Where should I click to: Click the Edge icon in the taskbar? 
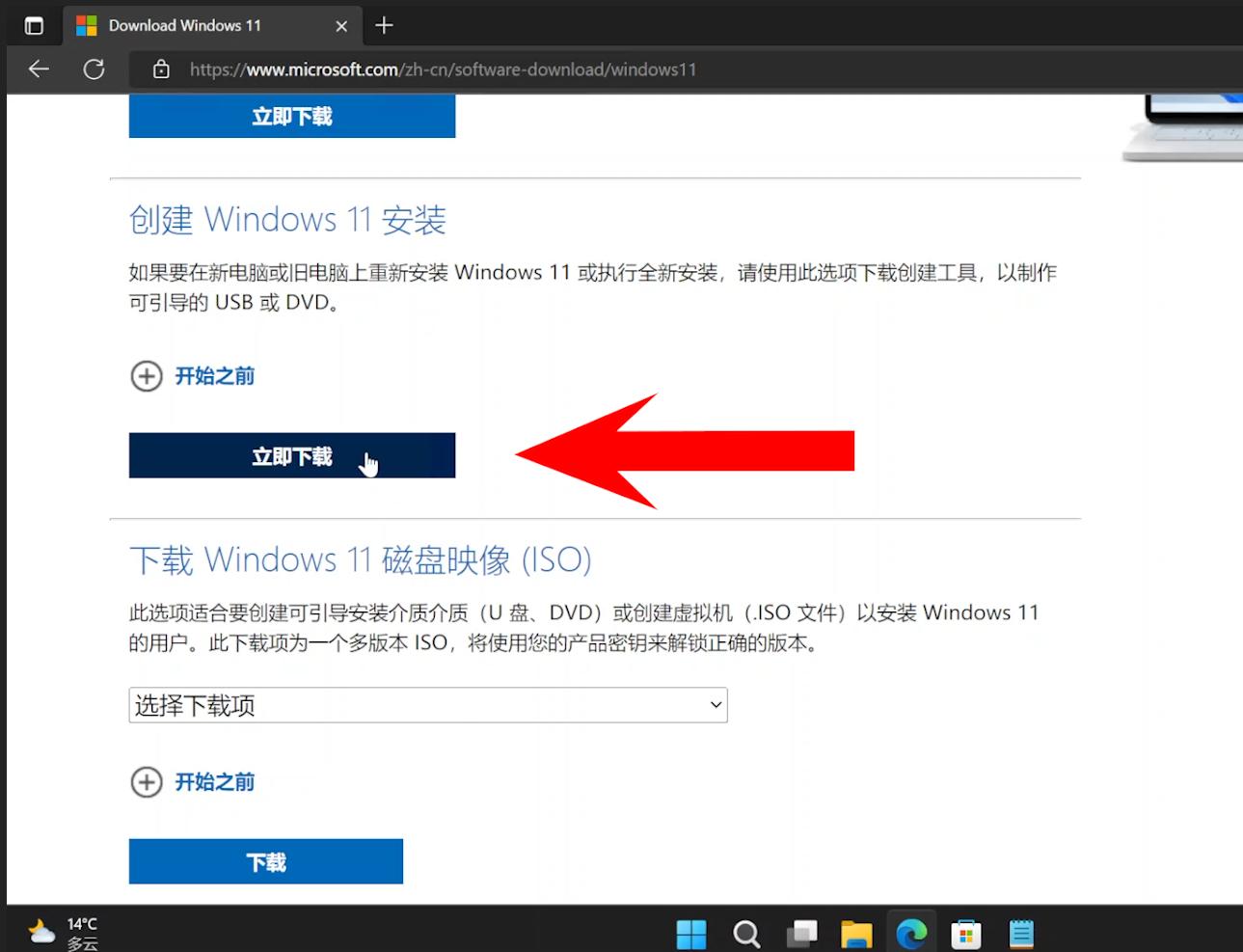click(x=910, y=933)
